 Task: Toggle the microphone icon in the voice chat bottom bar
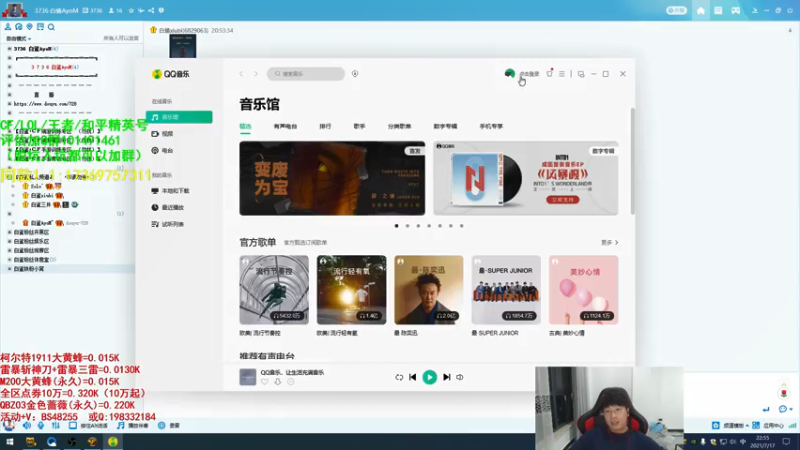pyautogui.click(x=41, y=425)
